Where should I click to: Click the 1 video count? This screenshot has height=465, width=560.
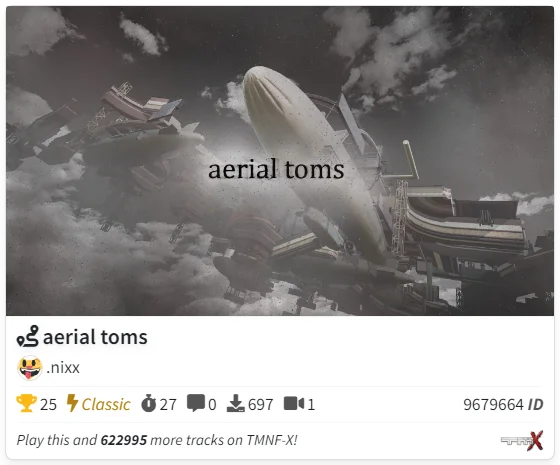(311, 405)
